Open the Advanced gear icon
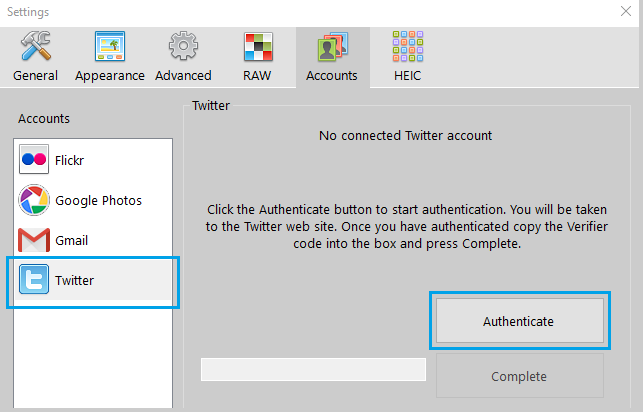This screenshot has height=412, width=643. tap(183, 46)
